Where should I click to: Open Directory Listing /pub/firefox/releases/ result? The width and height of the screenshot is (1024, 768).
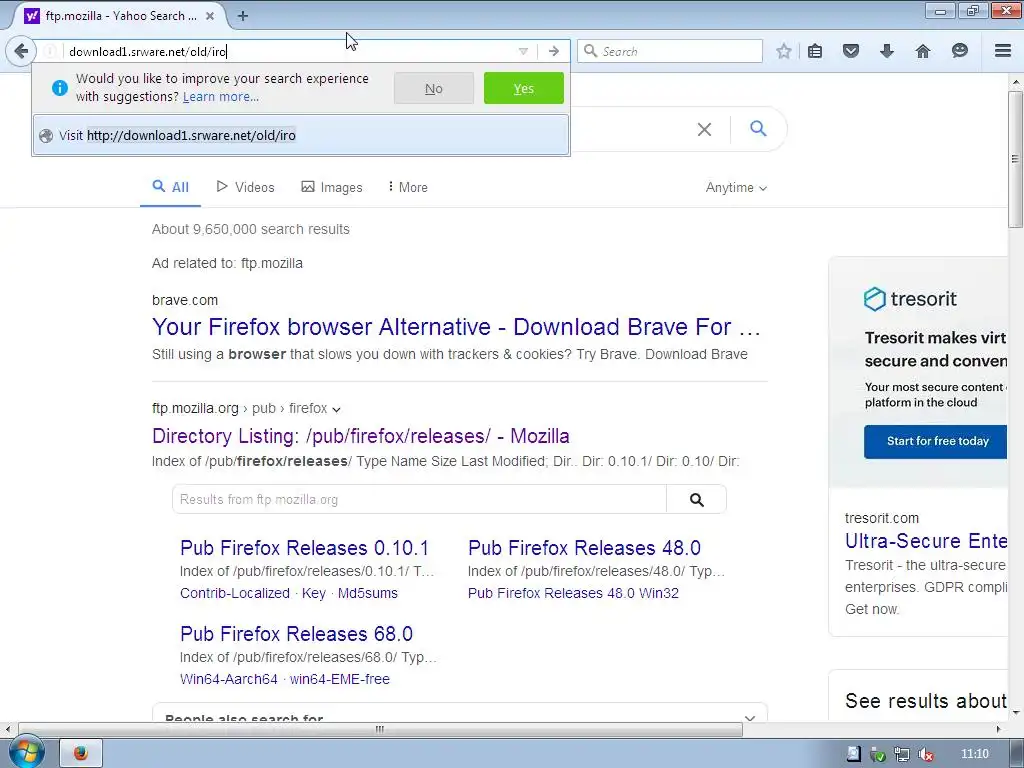tap(360, 436)
